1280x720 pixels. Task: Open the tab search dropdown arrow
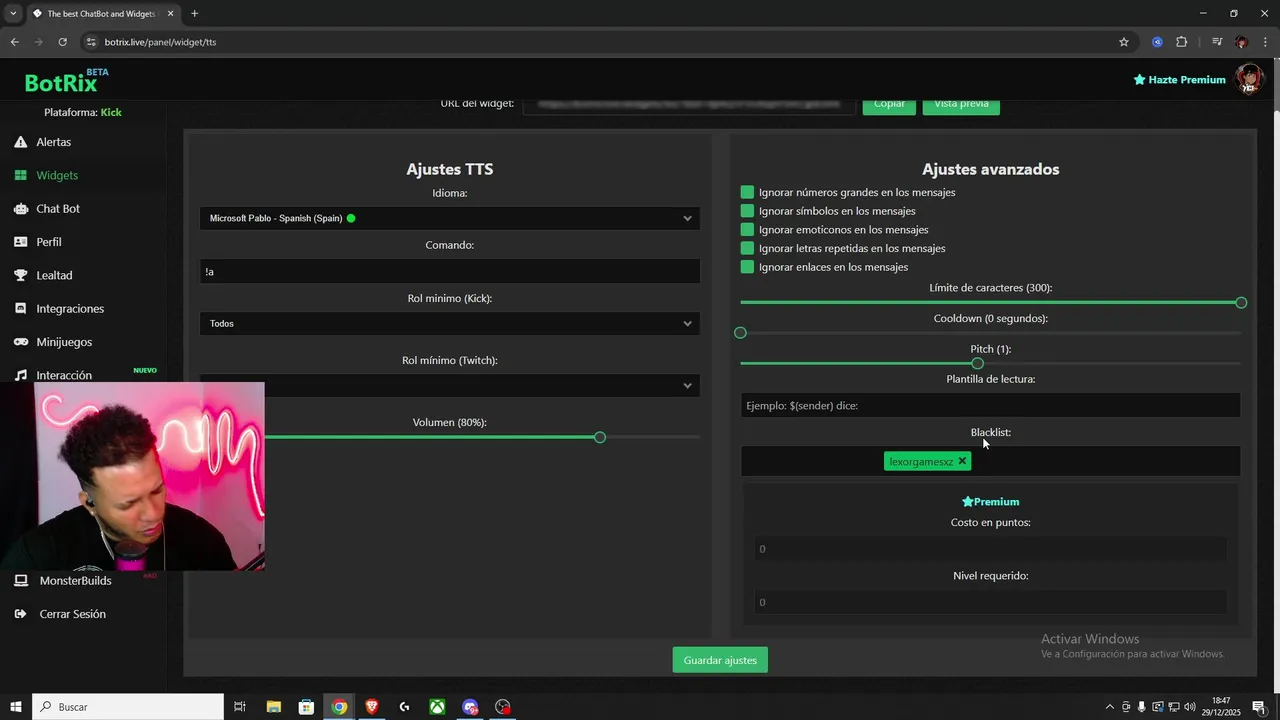click(13, 14)
